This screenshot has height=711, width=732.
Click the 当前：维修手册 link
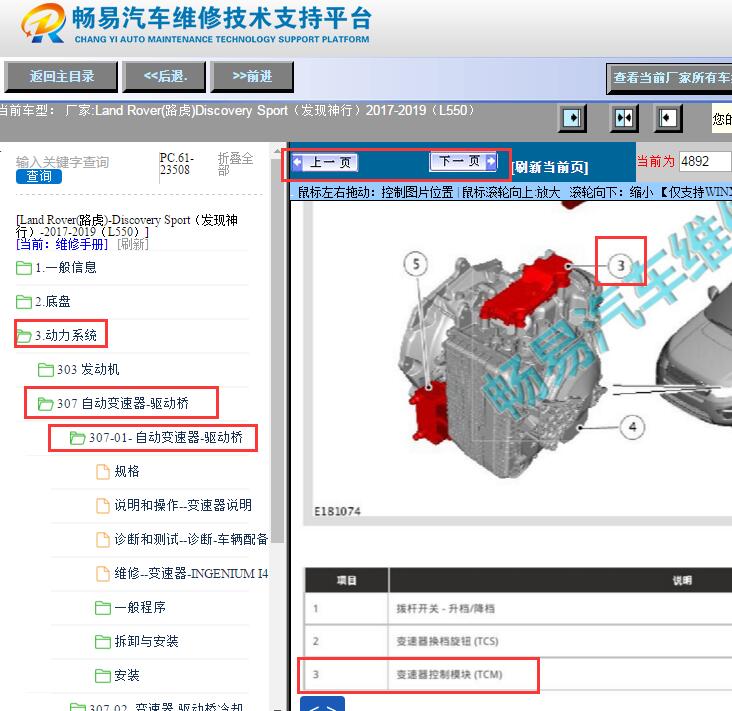pyautogui.click(x=62, y=244)
